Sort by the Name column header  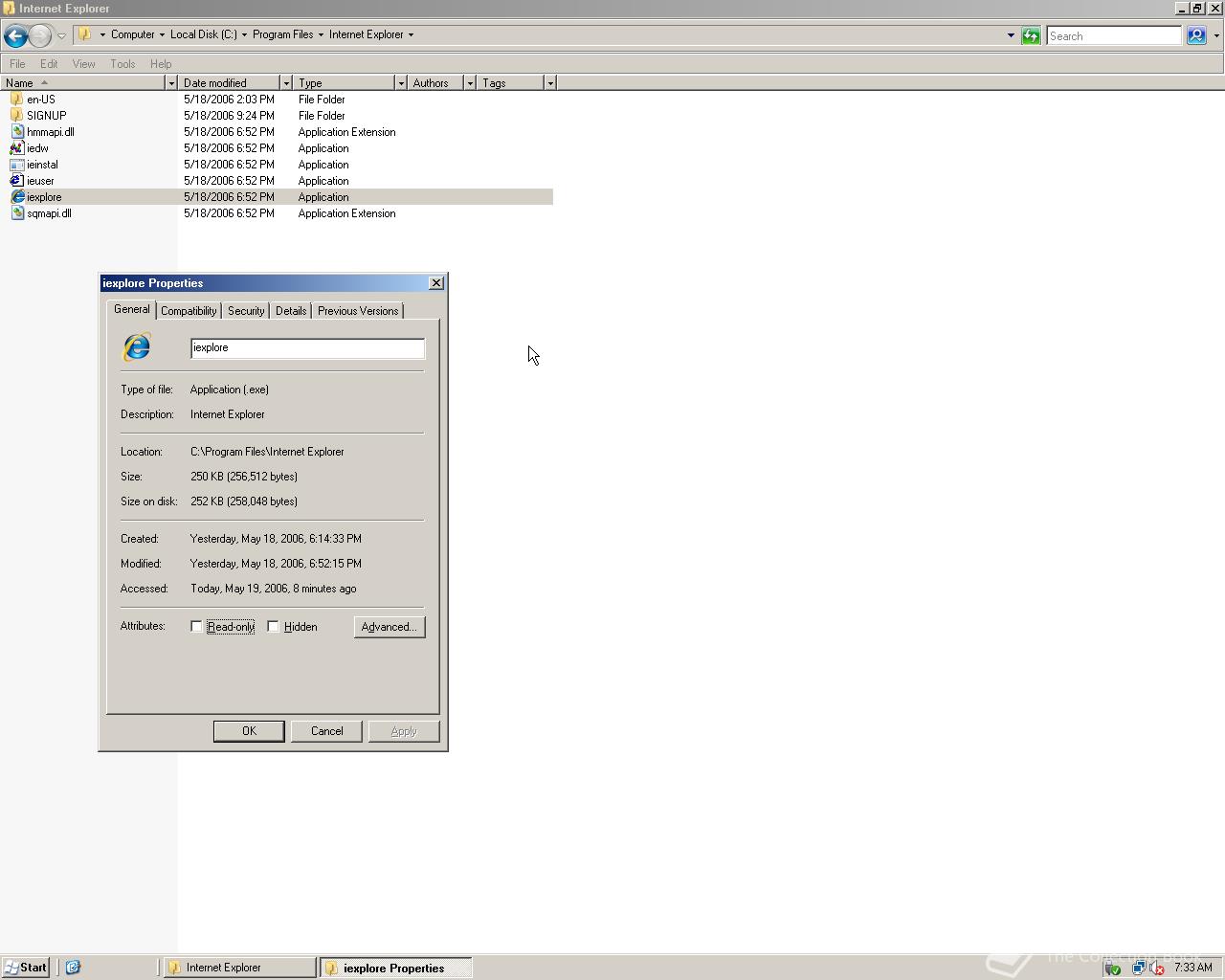pyautogui.click(x=83, y=83)
